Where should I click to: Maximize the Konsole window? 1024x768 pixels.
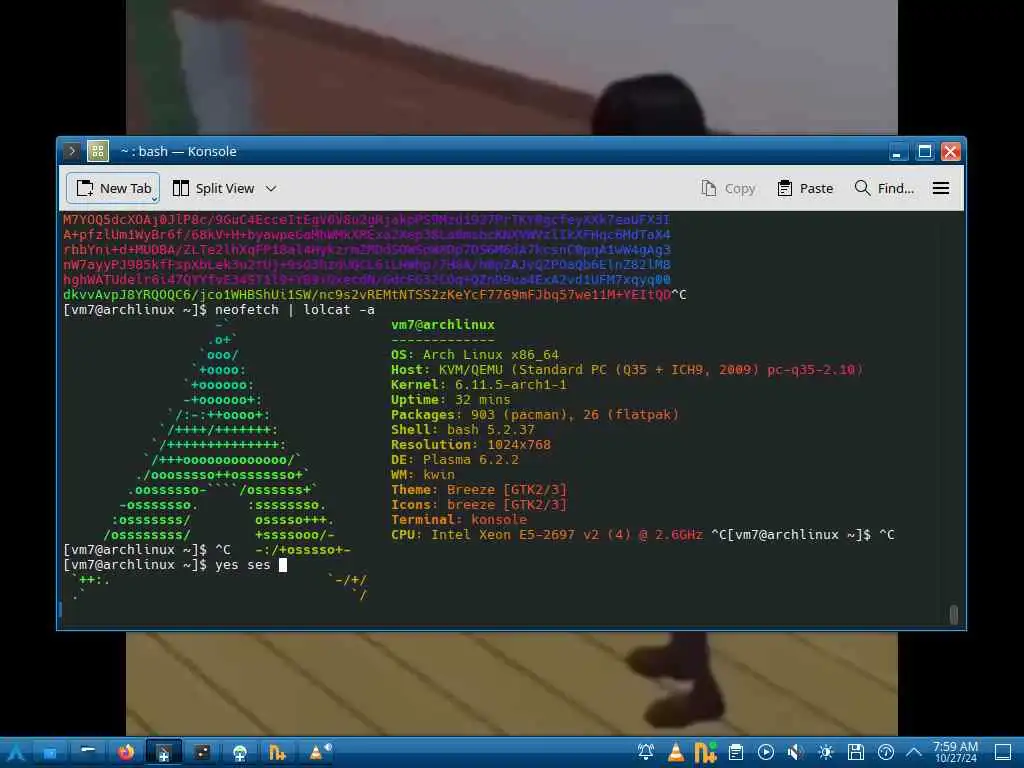tap(925, 152)
